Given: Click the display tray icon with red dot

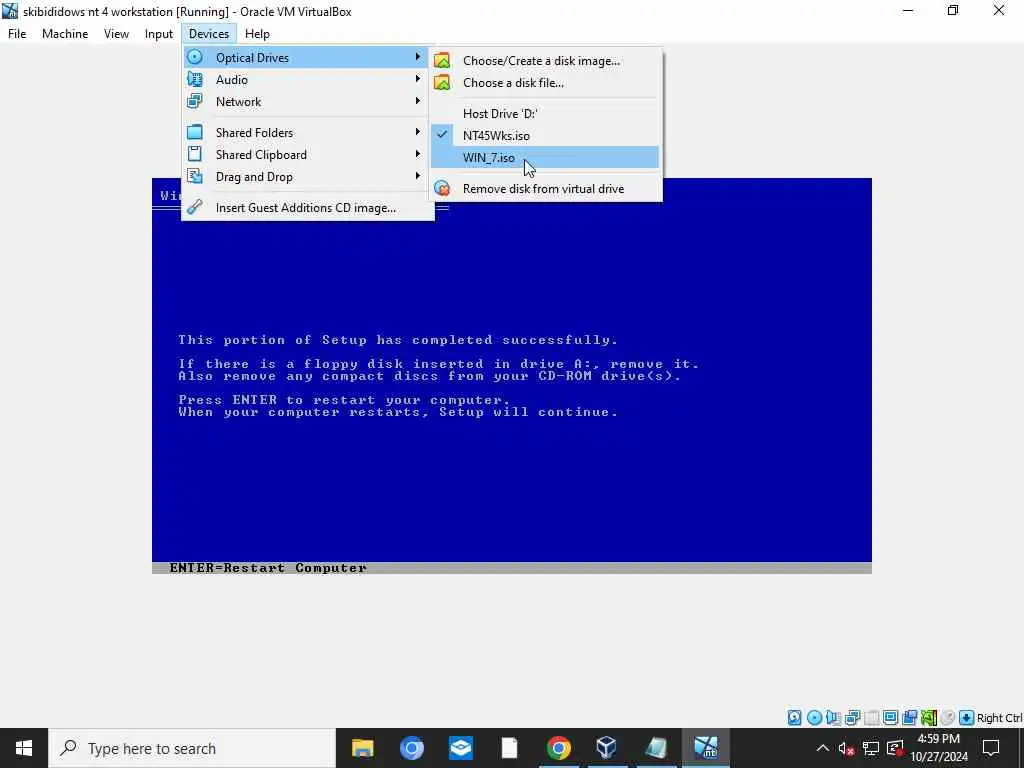Looking at the screenshot, I should (895, 748).
